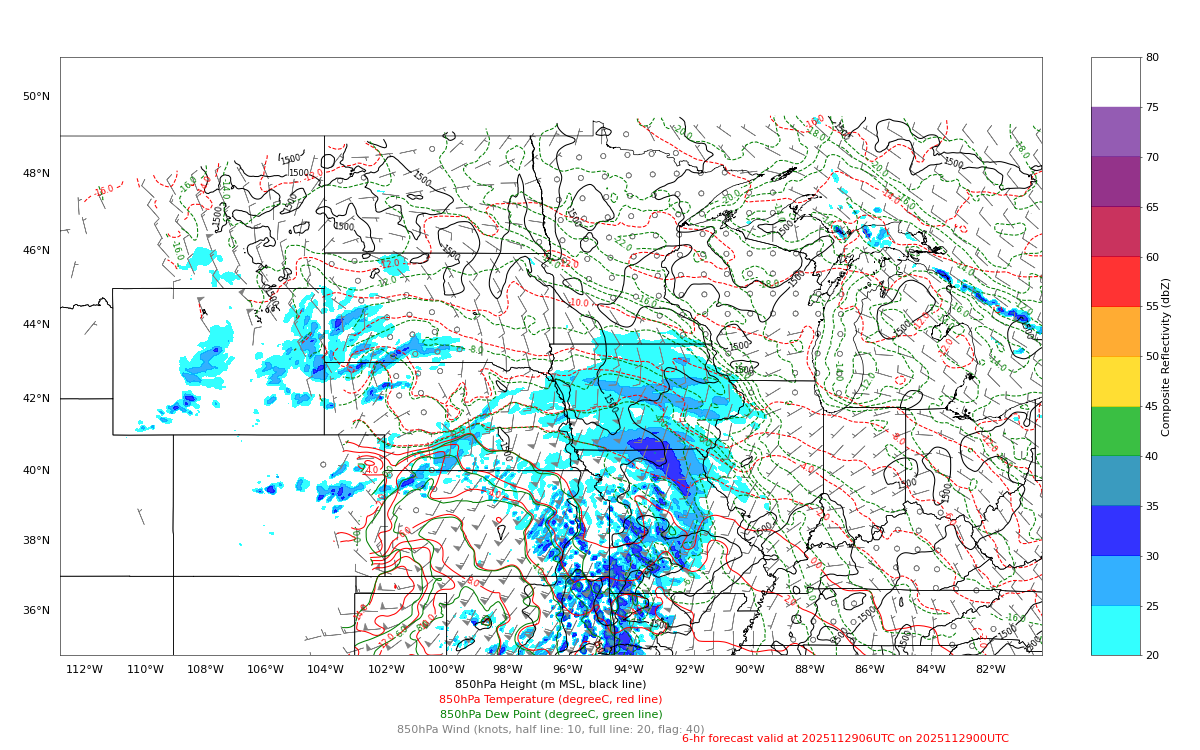
Task: Select the 112°W longitude tick label
Action: 84,670
